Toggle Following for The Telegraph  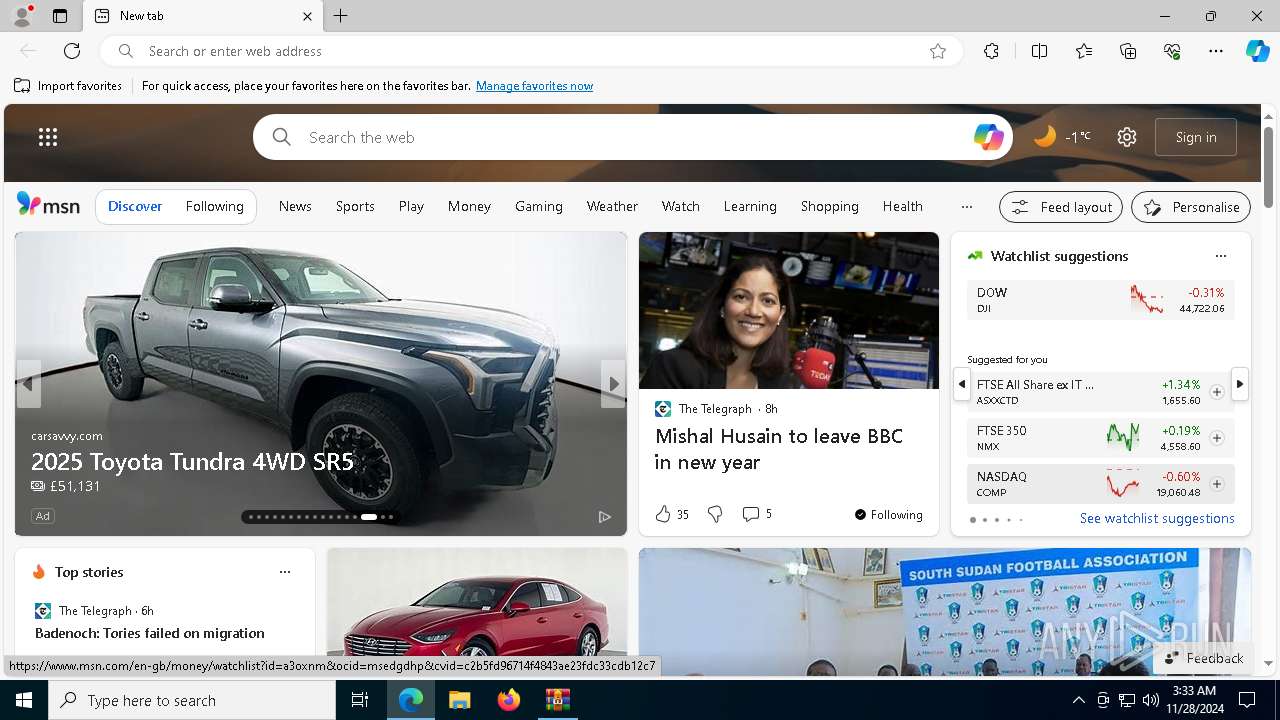coord(888,514)
